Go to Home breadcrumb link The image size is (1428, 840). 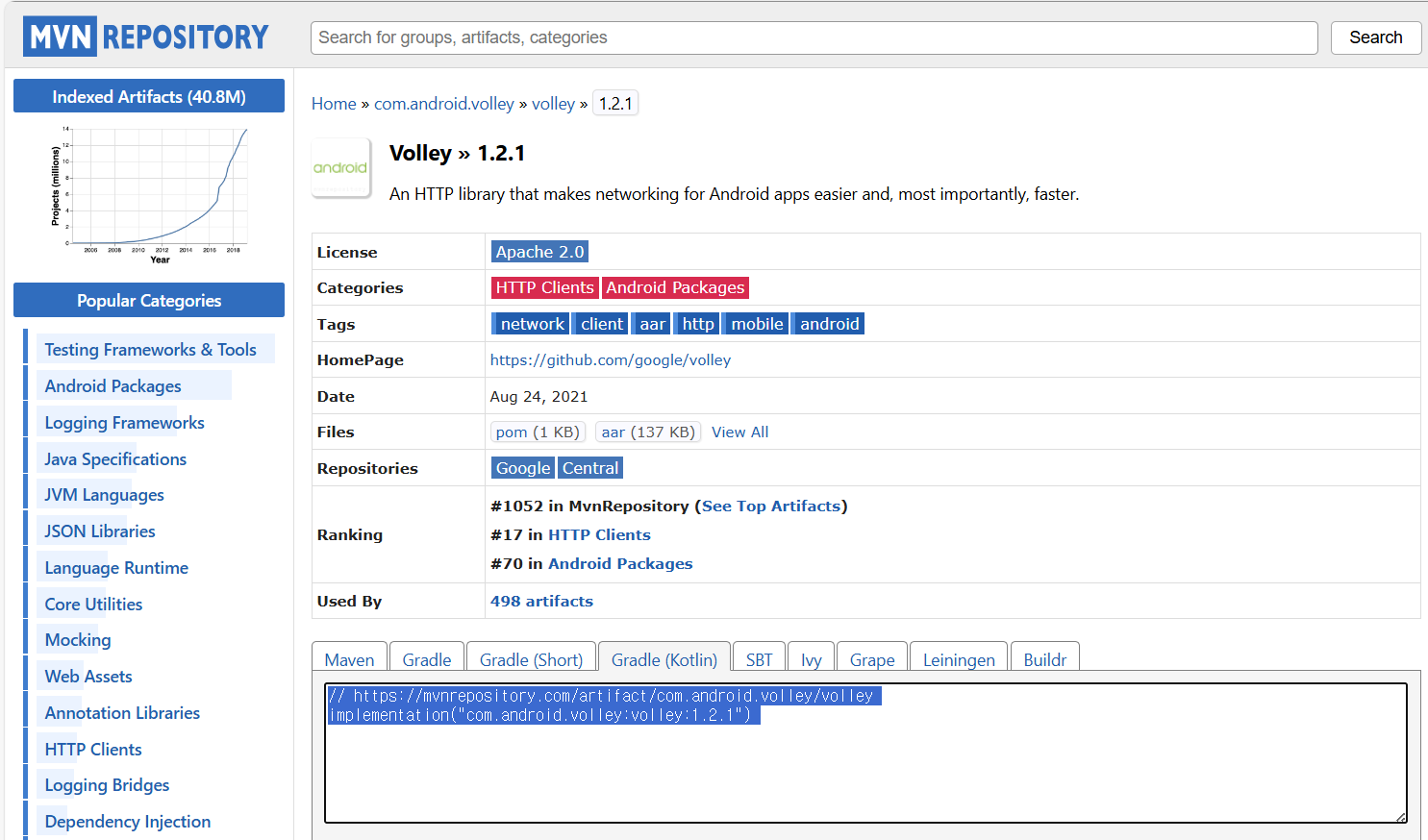click(x=334, y=104)
